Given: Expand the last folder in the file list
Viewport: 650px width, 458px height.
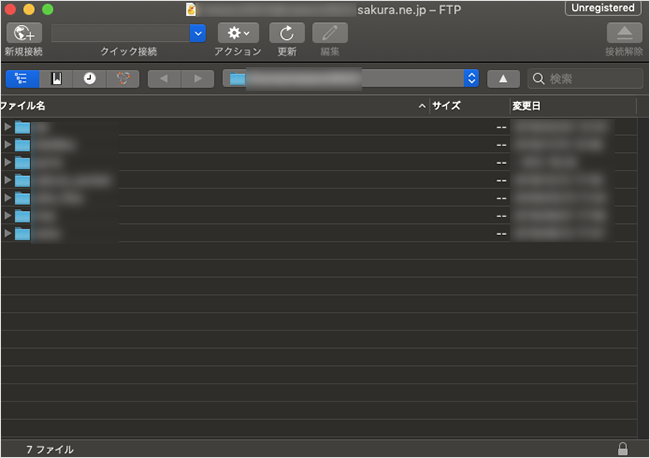Looking at the screenshot, I should pyautogui.click(x=8, y=233).
